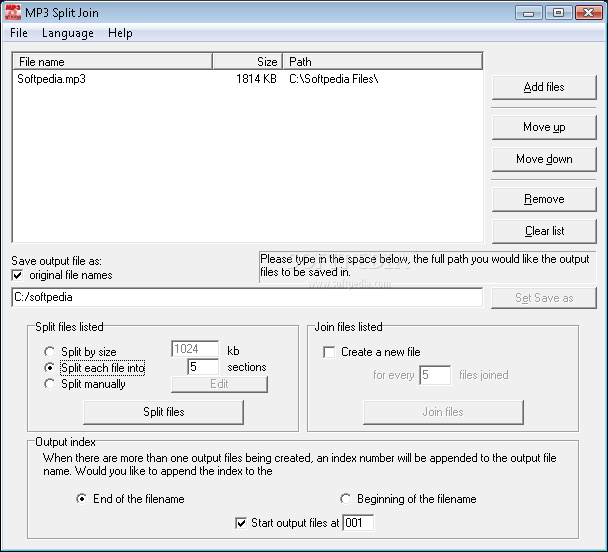Open the File menu
The image size is (608, 552).
[x=19, y=33]
